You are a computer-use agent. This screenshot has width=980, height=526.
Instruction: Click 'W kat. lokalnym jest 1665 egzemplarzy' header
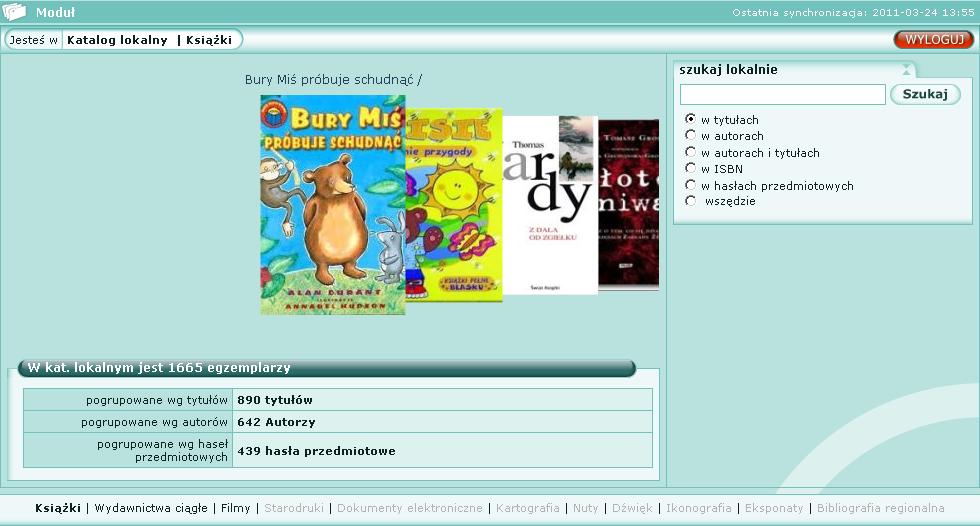click(159, 368)
